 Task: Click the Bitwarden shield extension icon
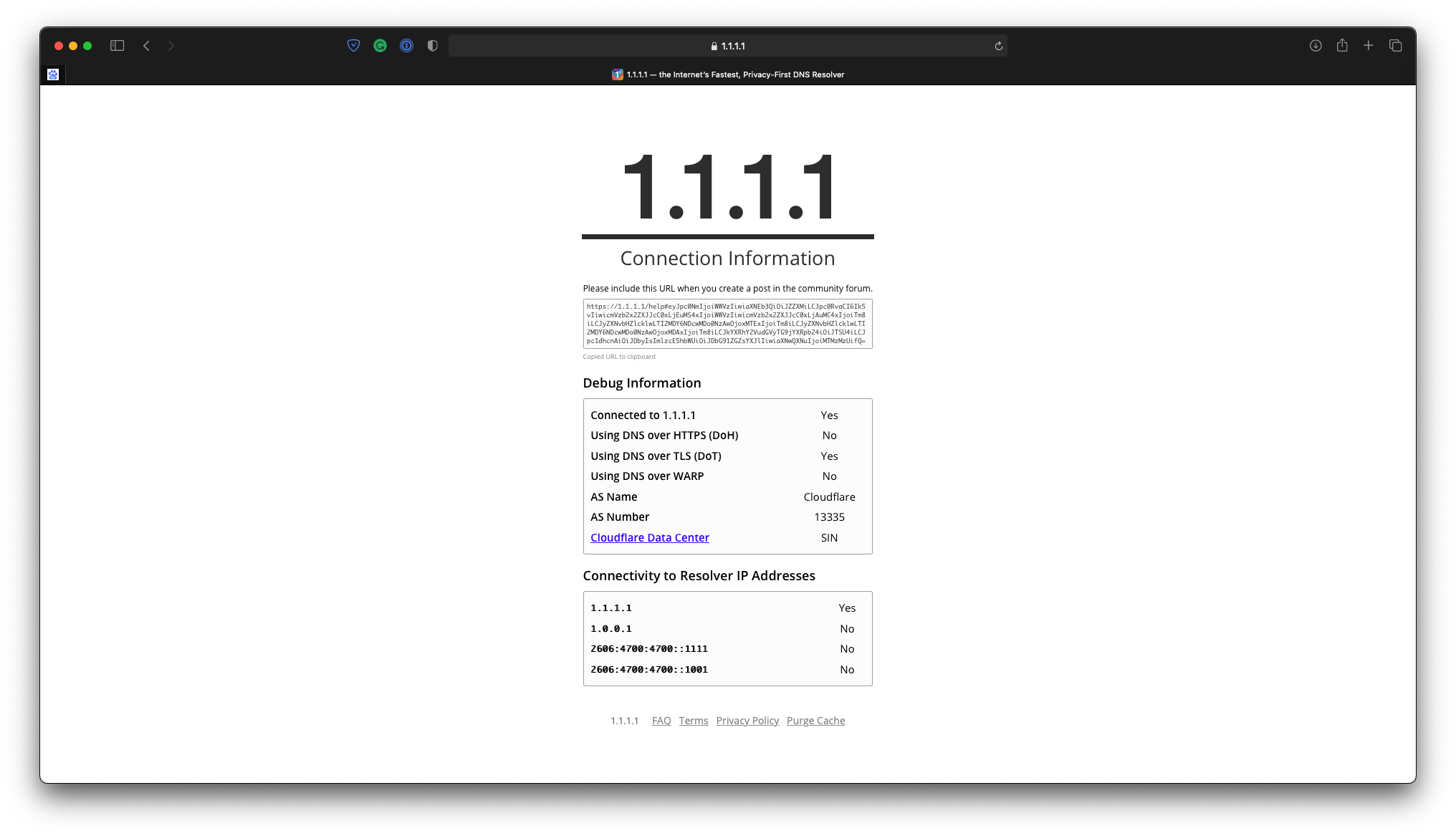(x=353, y=46)
